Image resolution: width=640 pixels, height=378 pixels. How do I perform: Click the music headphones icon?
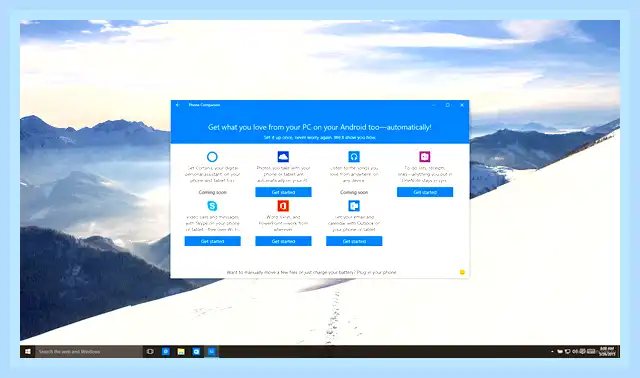(354, 156)
